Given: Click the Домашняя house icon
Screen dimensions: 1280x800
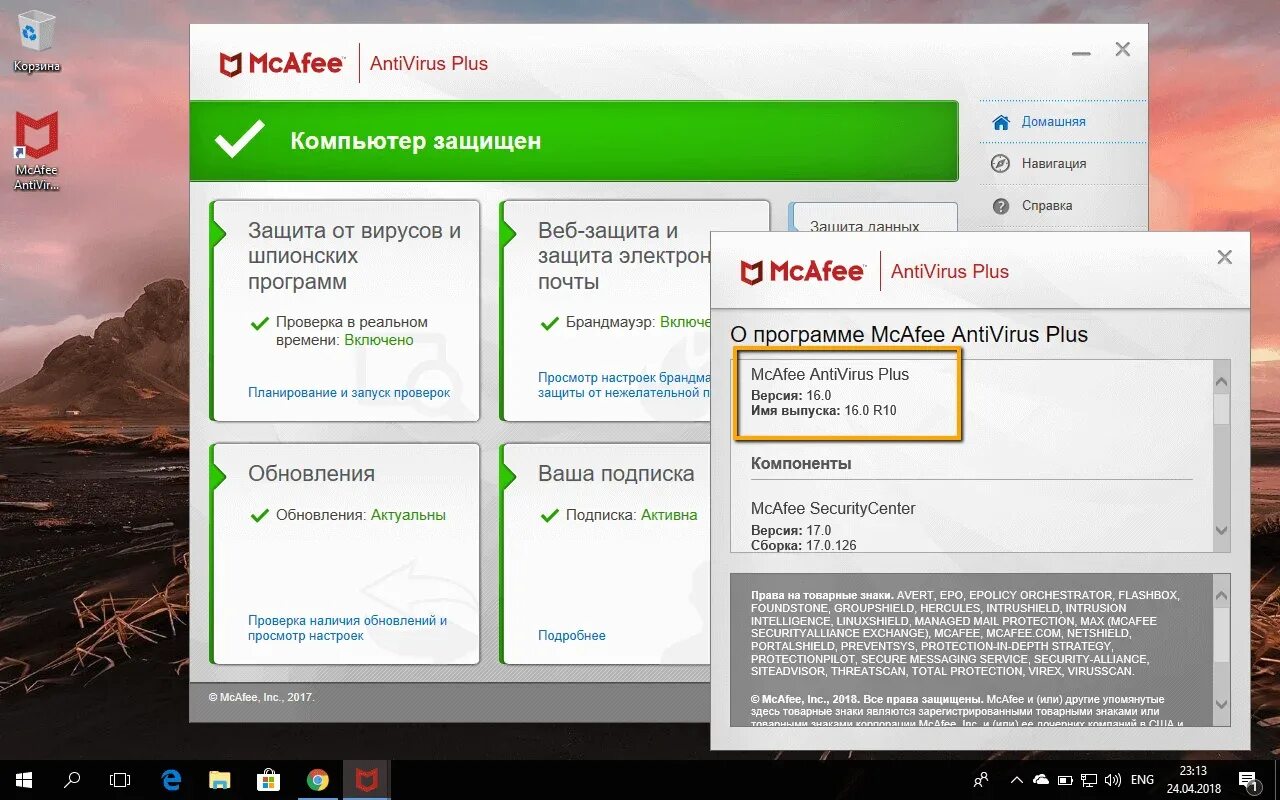Looking at the screenshot, I should click(x=1000, y=122).
